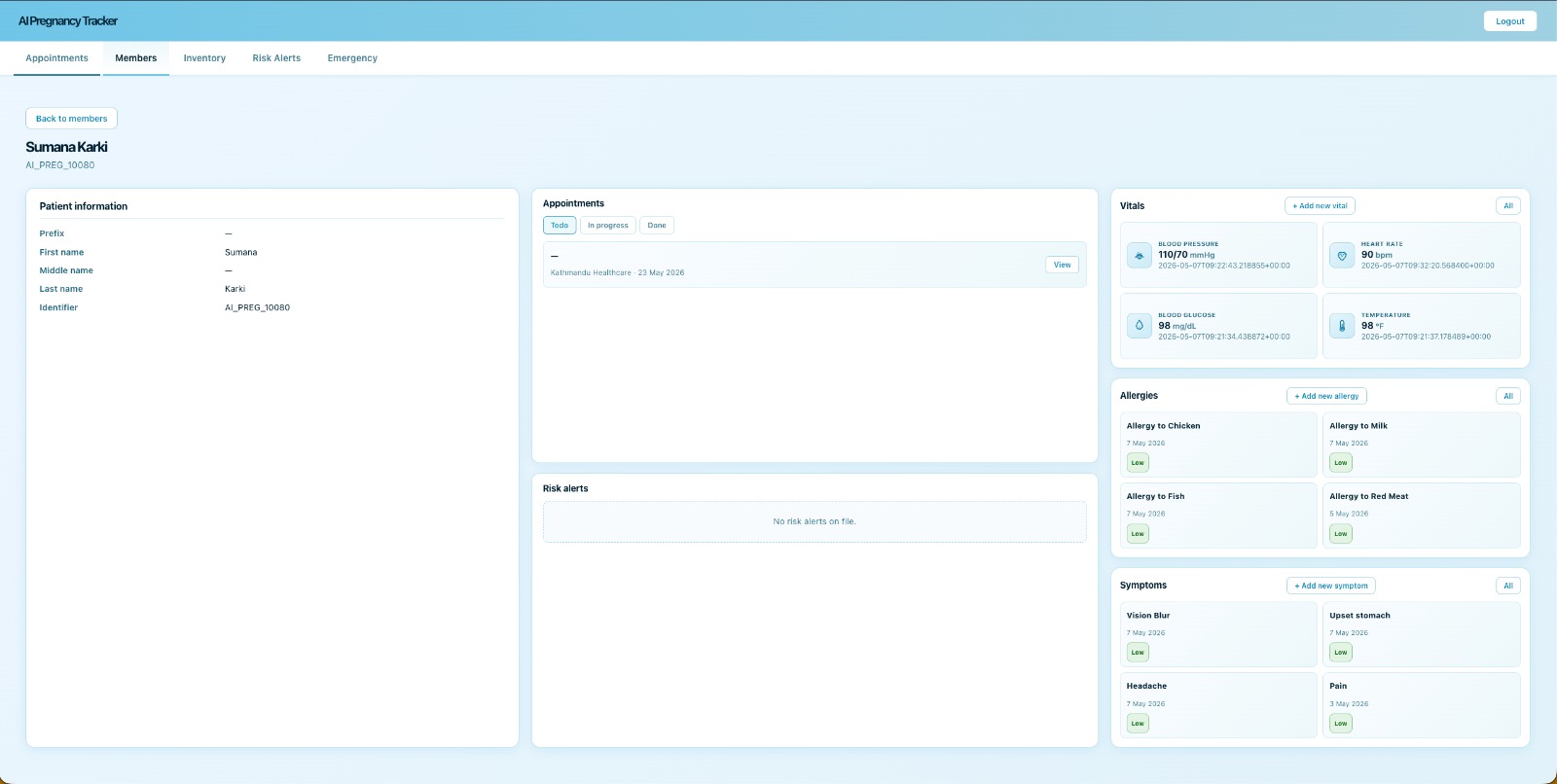Open the Blood Pressure vital card
This screenshot has height=784, width=1557.
[1218, 255]
